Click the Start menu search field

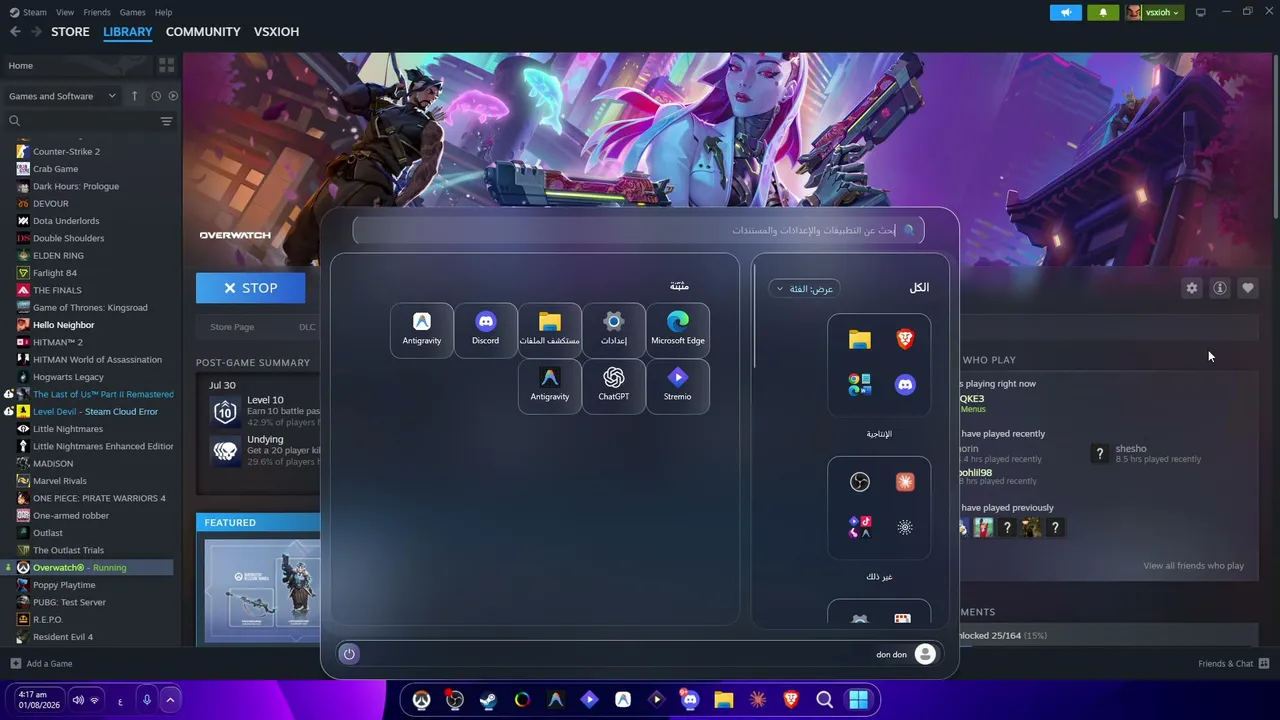pyautogui.click(x=638, y=230)
